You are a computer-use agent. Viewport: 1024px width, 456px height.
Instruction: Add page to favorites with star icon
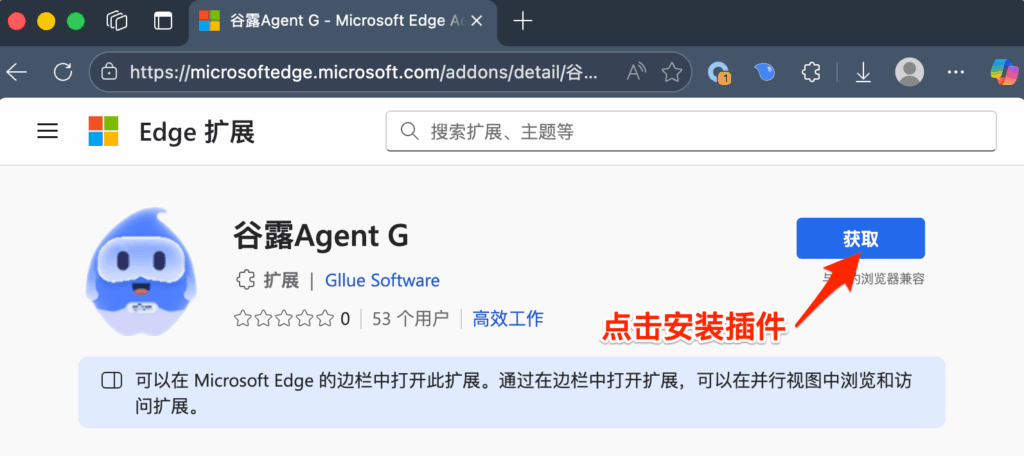[x=672, y=72]
